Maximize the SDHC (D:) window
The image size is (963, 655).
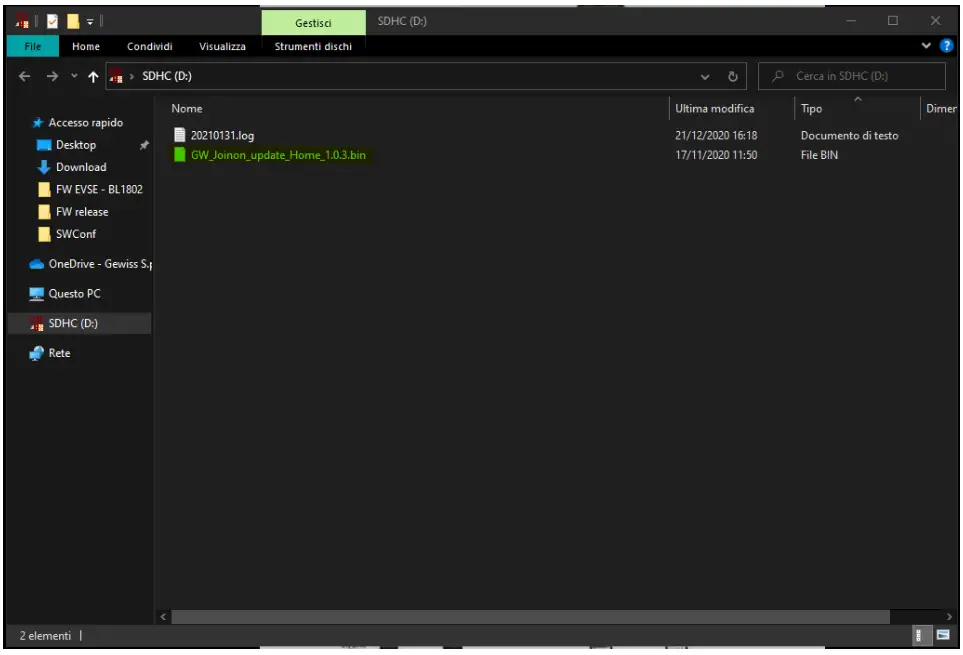pyautogui.click(x=892, y=21)
